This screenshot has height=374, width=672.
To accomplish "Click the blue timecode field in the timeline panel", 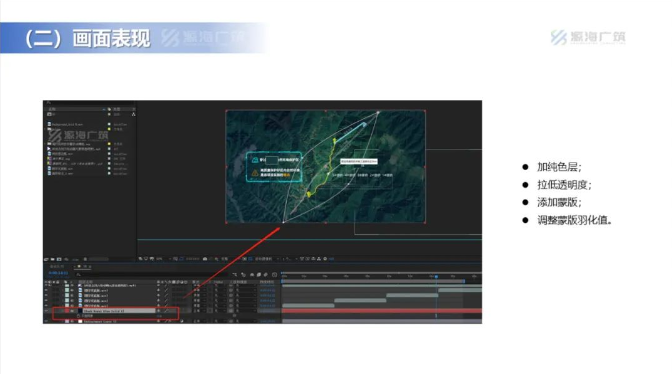I will (x=58, y=273).
